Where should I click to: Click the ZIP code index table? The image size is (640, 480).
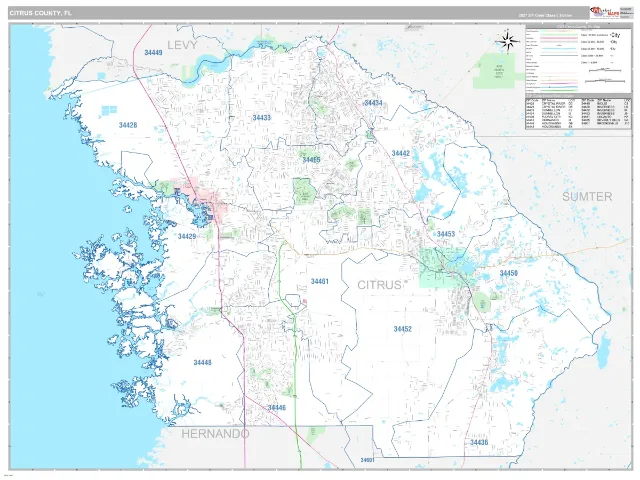pos(578,112)
